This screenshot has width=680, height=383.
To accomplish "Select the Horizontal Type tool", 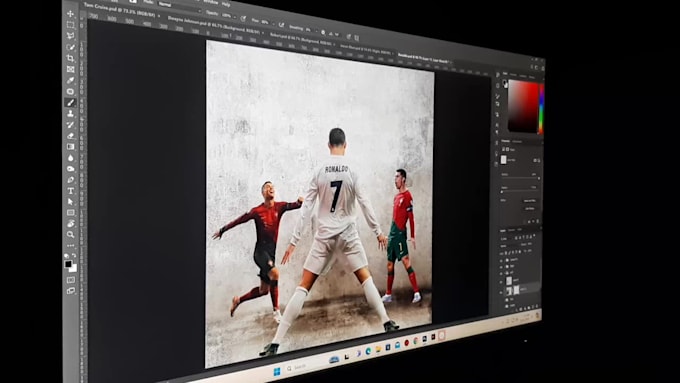I will [70, 191].
